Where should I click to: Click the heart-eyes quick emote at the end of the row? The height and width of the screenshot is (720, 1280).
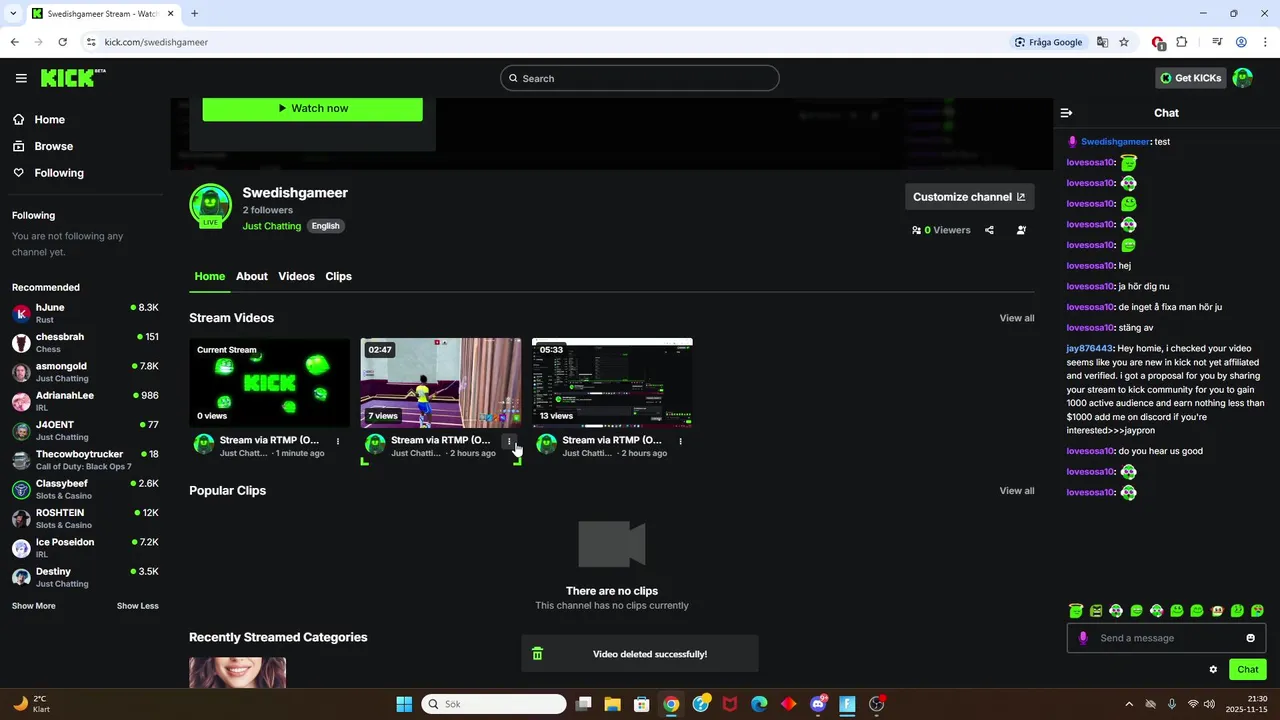[x=1258, y=610]
